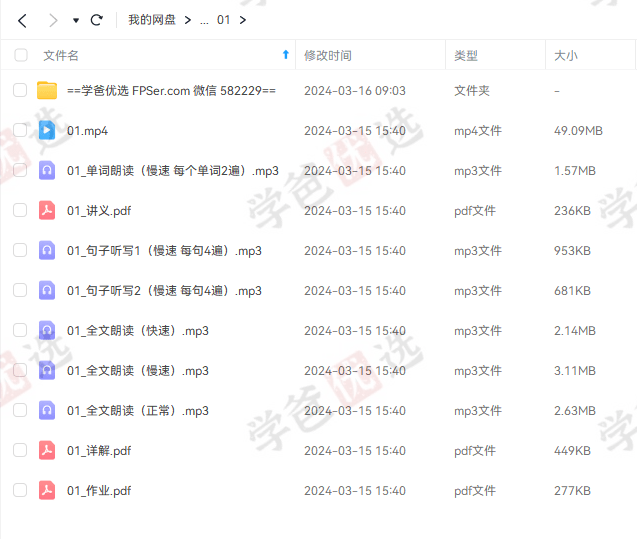Go back with the left arrow
Image resolution: width=637 pixels, height=539 pixels.
tap(22, 20)
